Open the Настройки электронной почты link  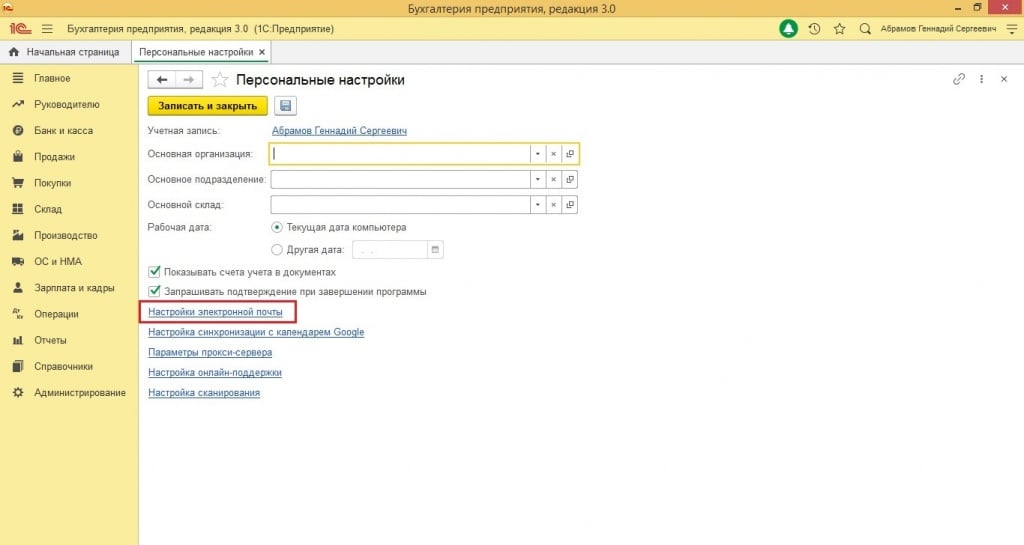point(216,312)
